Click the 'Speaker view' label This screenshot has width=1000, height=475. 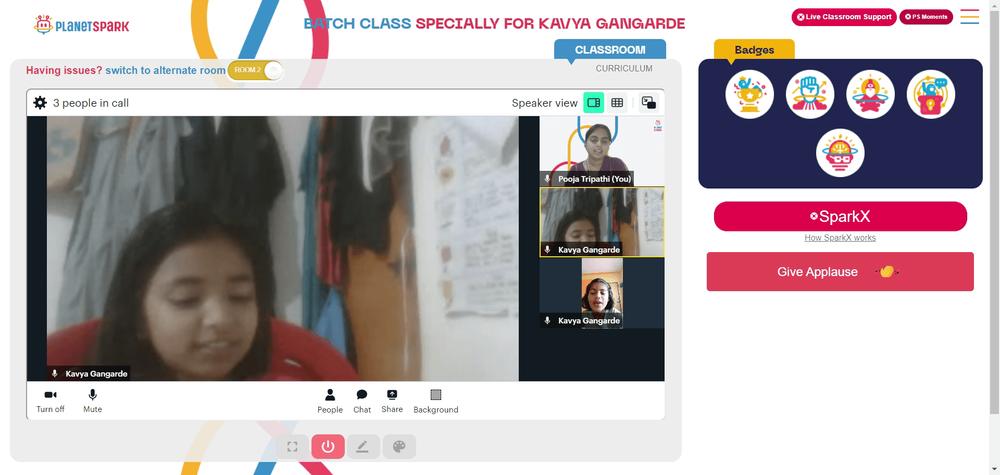(545, 103)
